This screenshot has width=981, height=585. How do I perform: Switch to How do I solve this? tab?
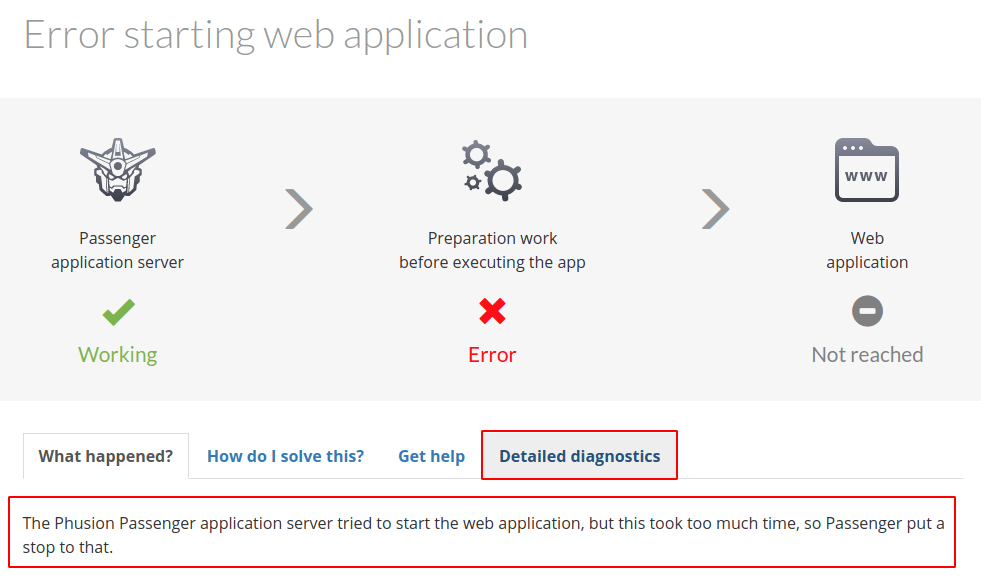tap(285, 456)
